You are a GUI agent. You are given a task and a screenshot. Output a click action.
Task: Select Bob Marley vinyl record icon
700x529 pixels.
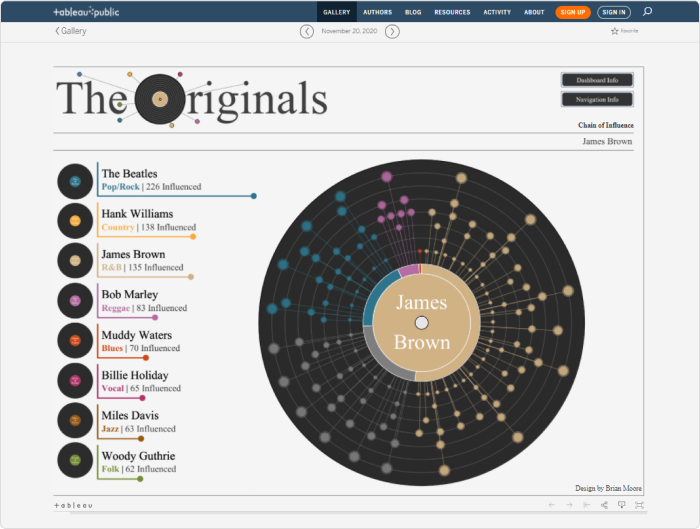pos(75,300)
